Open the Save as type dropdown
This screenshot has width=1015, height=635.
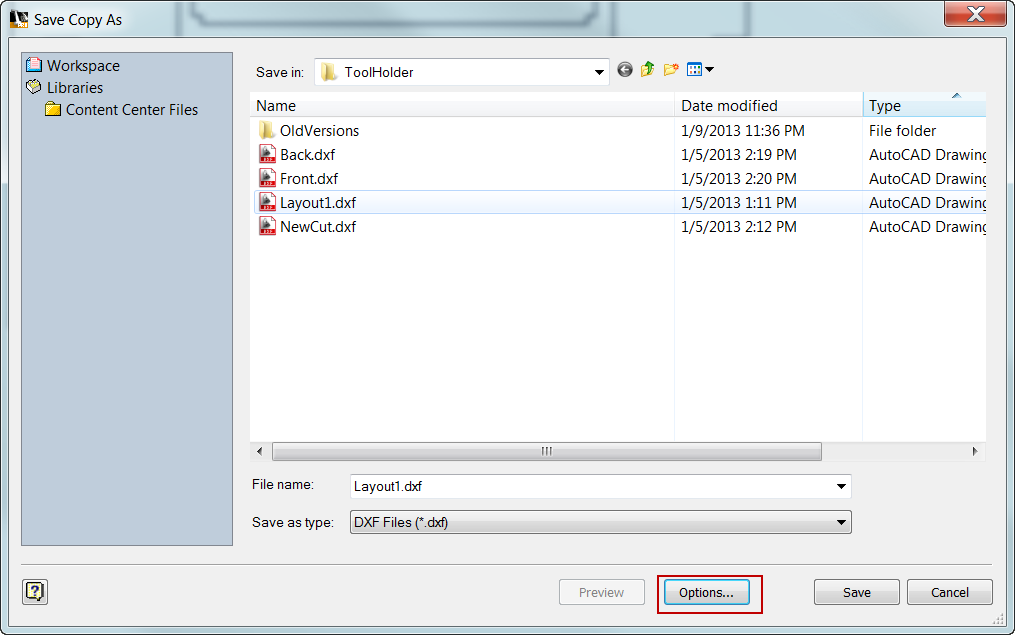click(x=840, y=522)
